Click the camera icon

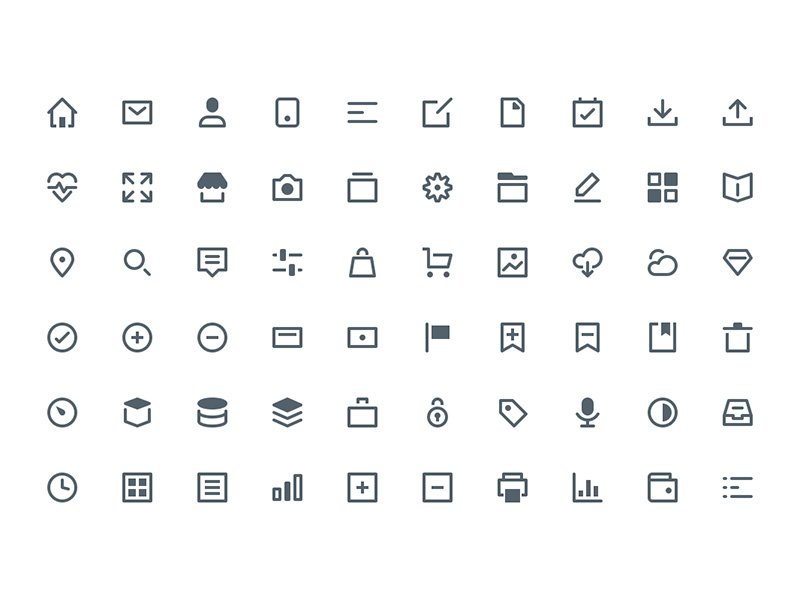(x=287, y=188)
